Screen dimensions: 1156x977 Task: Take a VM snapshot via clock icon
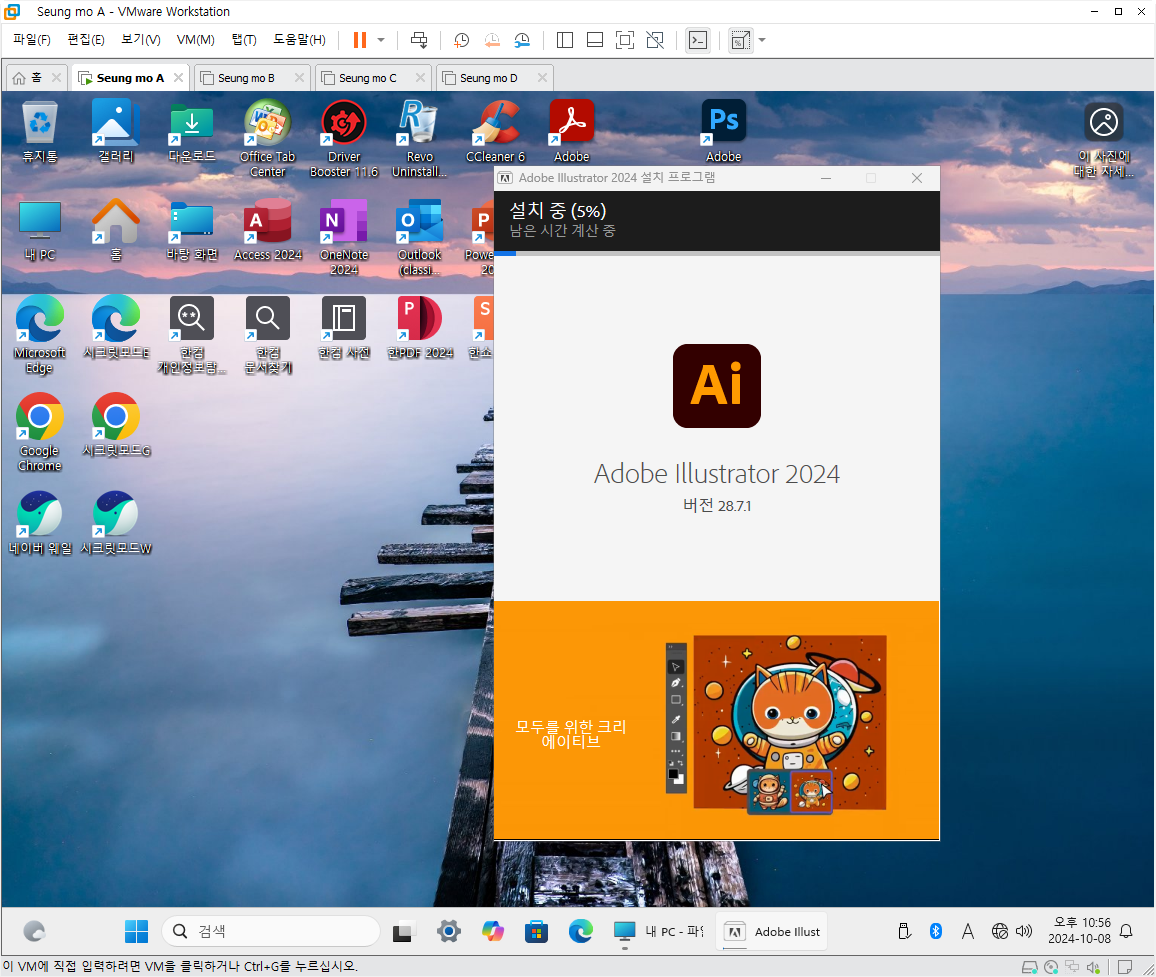click(462, 40)
